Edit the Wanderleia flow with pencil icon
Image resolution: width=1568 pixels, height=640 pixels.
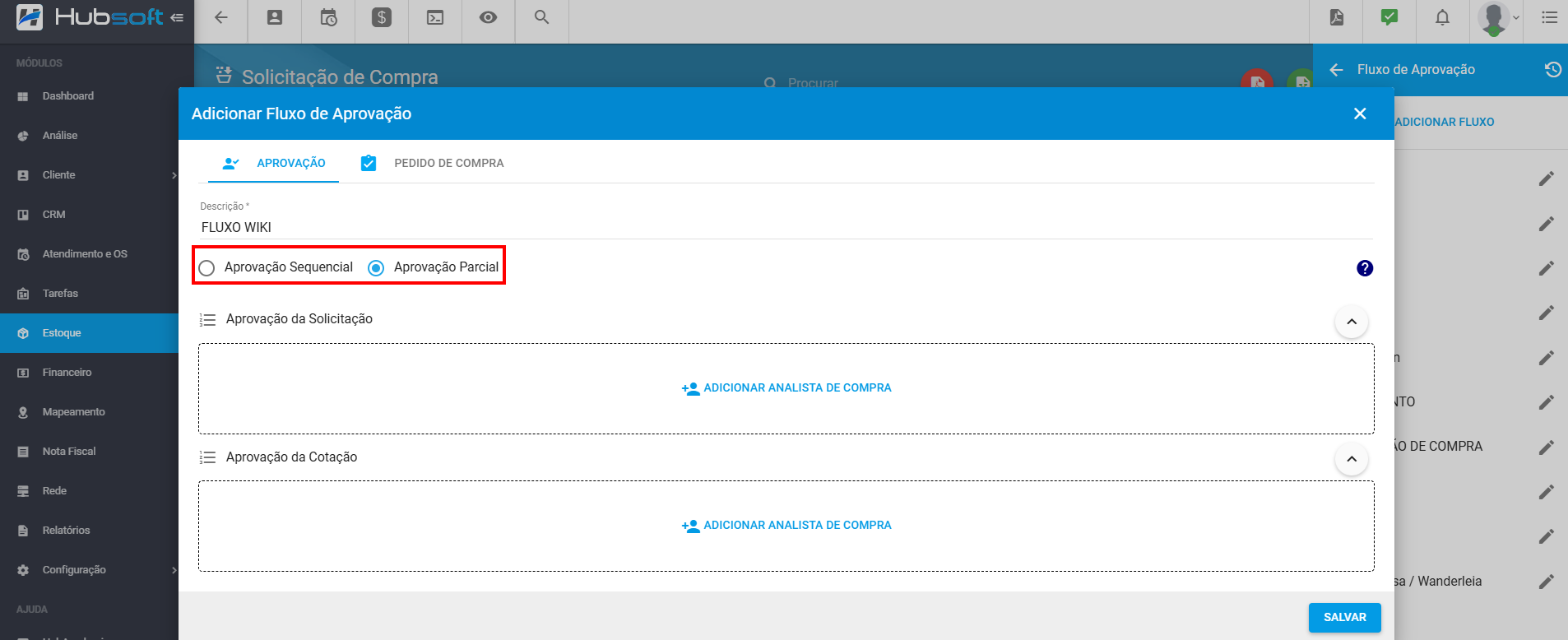click(x=1547, y=582)
